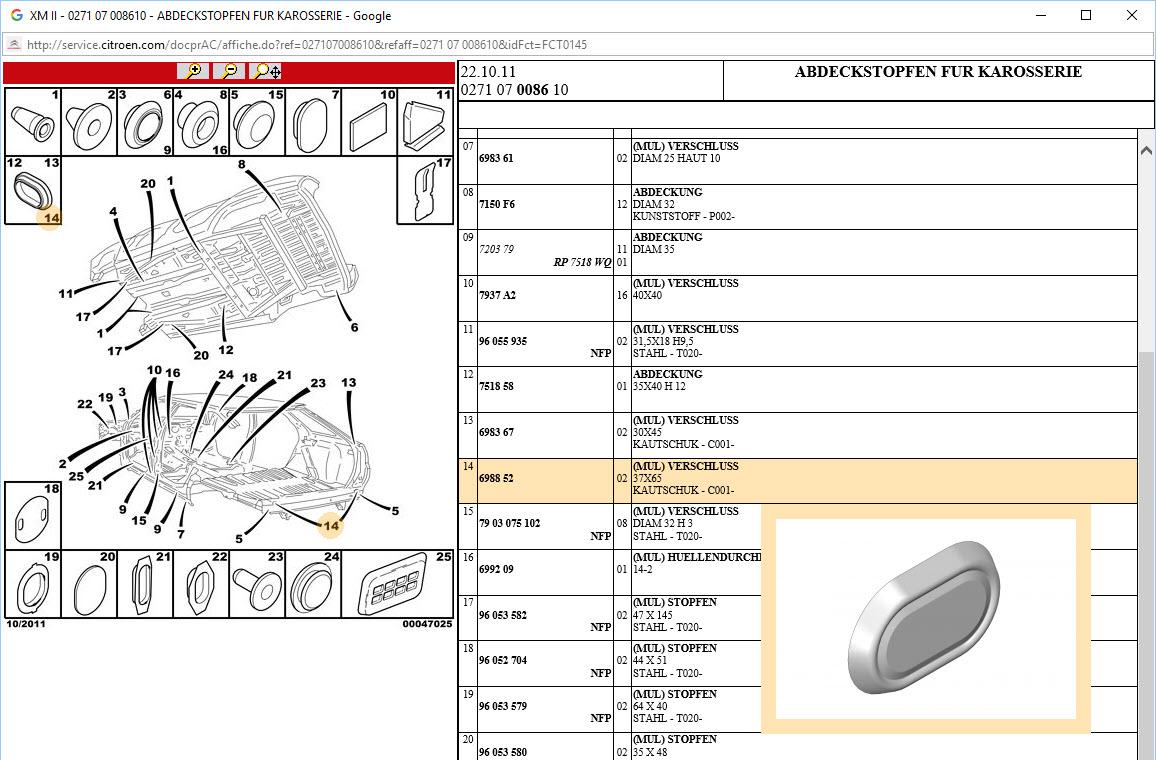Viewport: 1156px width, 760px height.
Task: Click part number 7203 79
Action: point(496,249)
